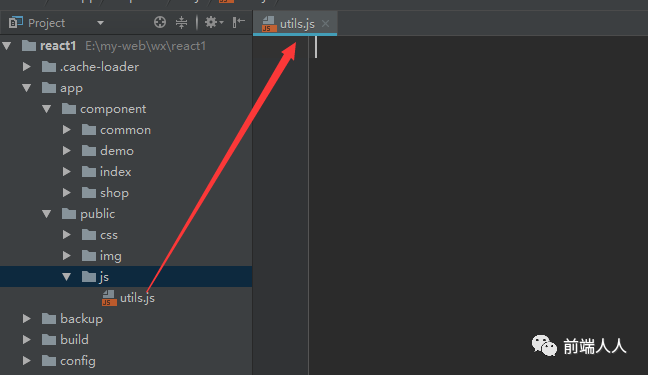This screenshot has height=375, width=648.
Task: Select the demo folder label
Action: point(117,150)
